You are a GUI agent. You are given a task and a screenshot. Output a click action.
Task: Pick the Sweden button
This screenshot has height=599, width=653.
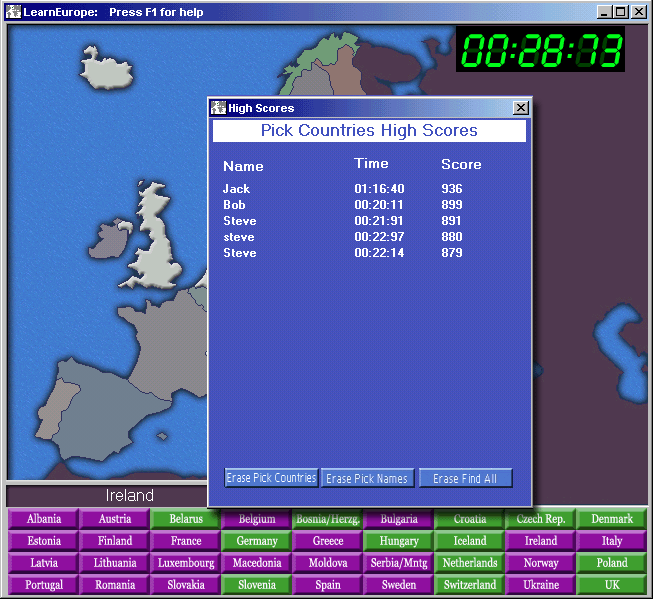click(x=399, y=585)
